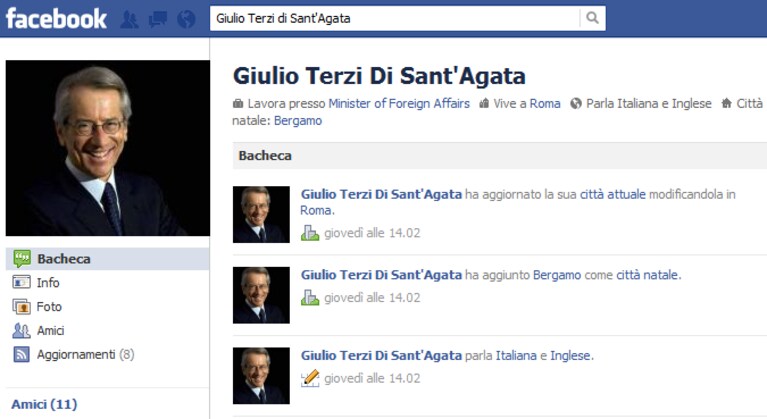Click città natale link in second post
This screenshot has height=419, width=767.
(x=647, y=275)
